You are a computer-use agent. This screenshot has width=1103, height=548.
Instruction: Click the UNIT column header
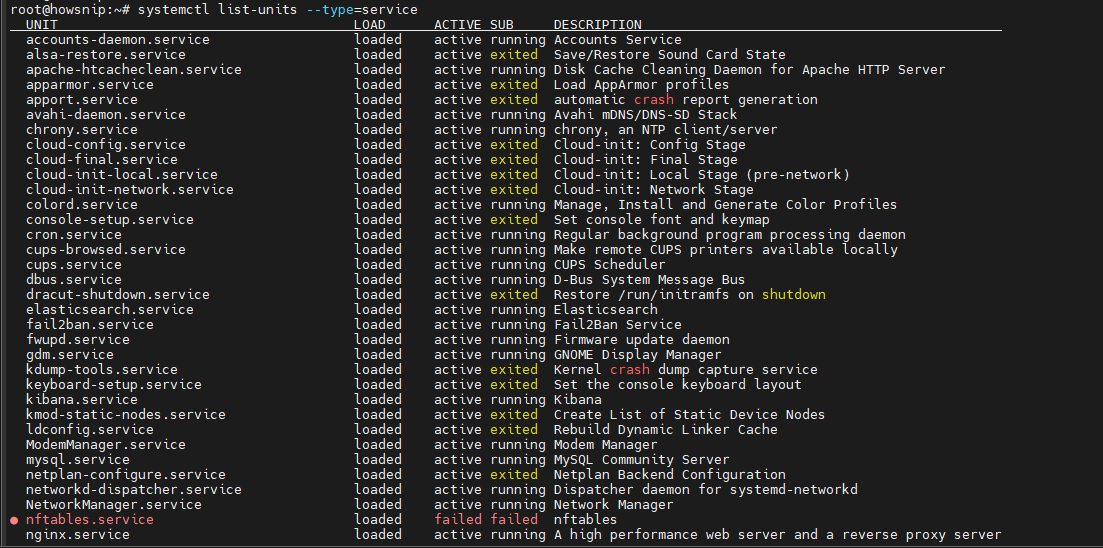coord(42,25)
